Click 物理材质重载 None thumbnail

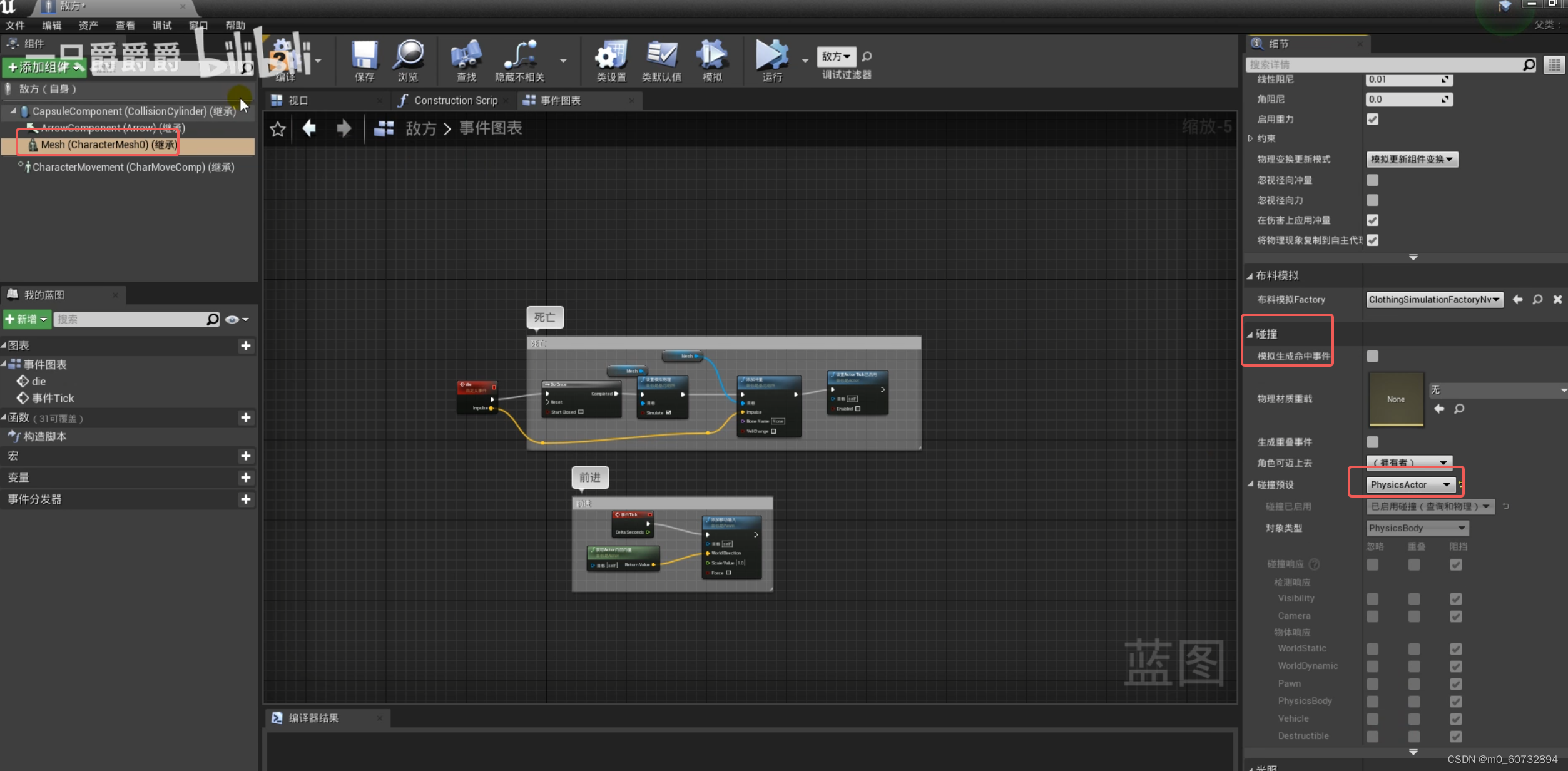pyautogui.click(x=1396, y=399)
